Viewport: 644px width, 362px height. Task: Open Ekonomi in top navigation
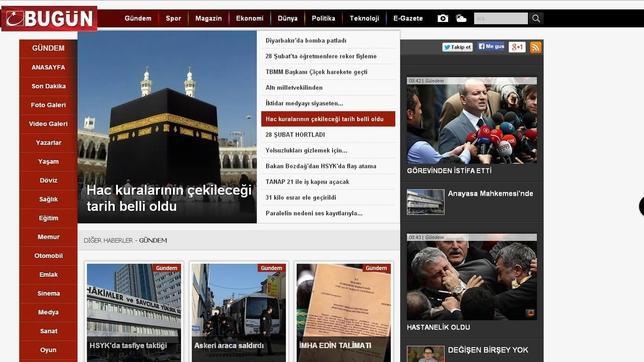click(x=249, y=18)
